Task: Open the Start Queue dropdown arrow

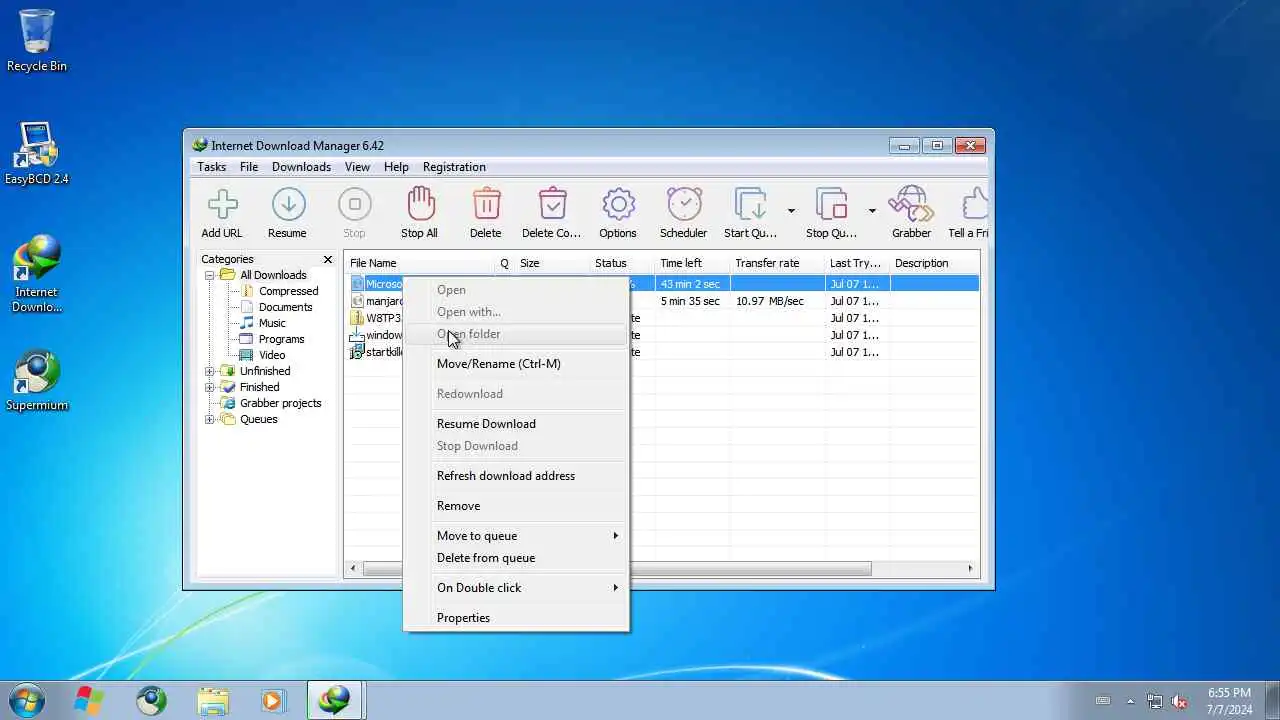Action: (x=791, y=211)
